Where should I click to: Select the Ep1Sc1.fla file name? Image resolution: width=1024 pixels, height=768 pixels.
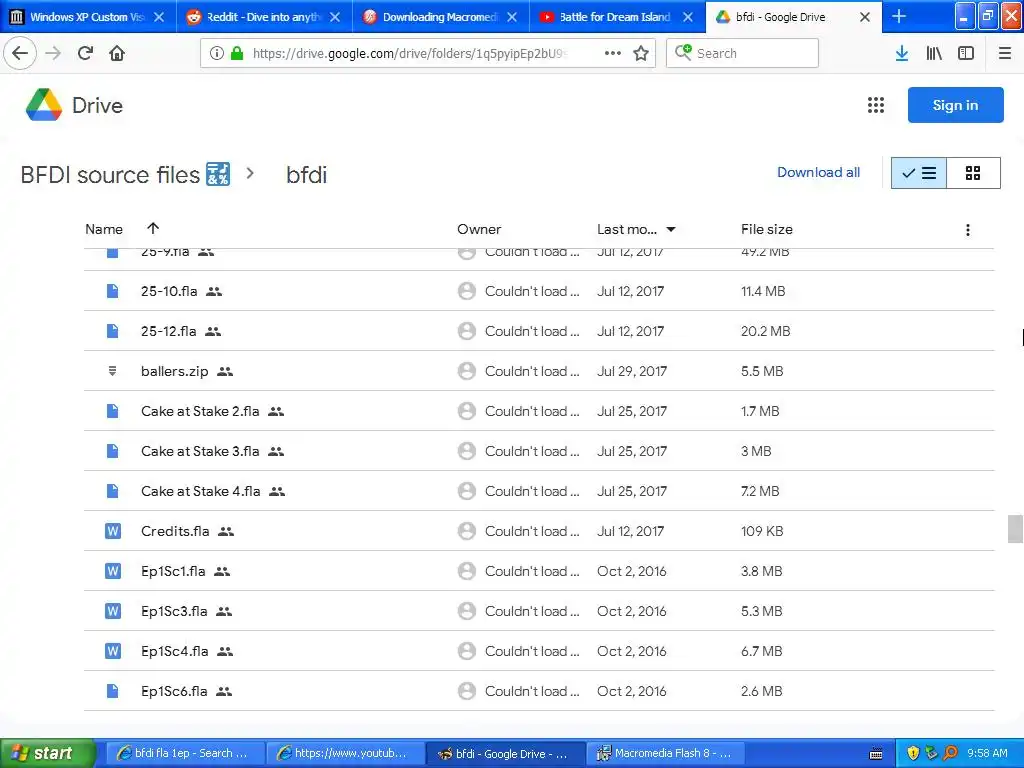click(x=173, y=571)
